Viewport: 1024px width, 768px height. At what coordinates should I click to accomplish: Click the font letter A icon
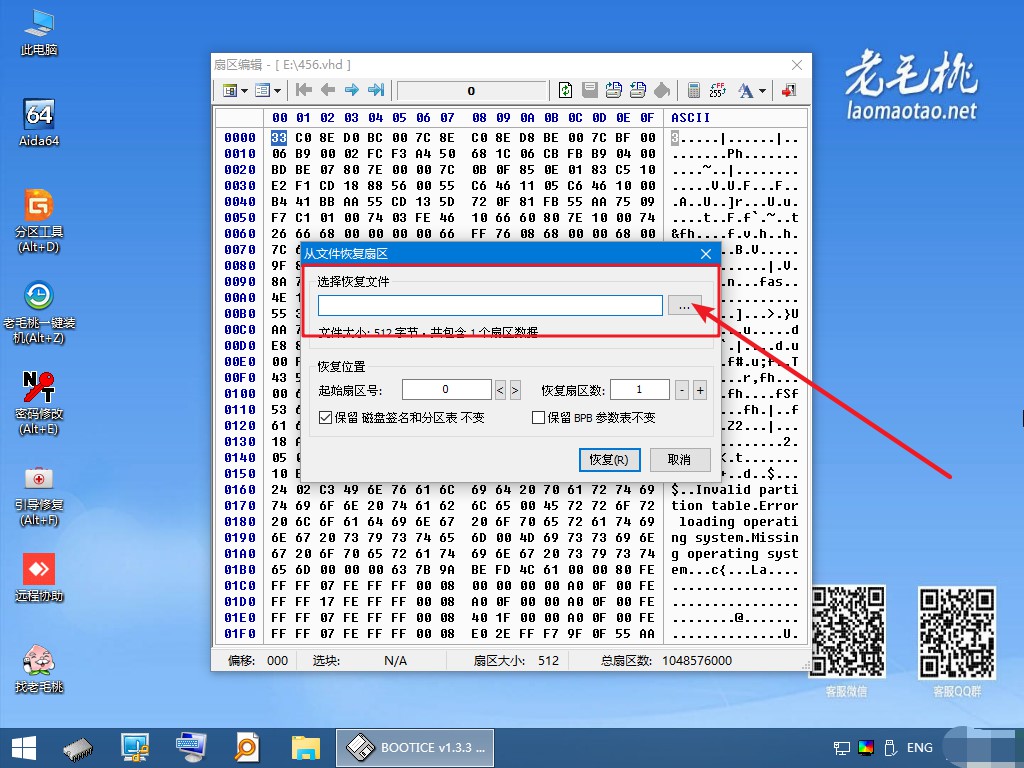click(x=745, y=90)
